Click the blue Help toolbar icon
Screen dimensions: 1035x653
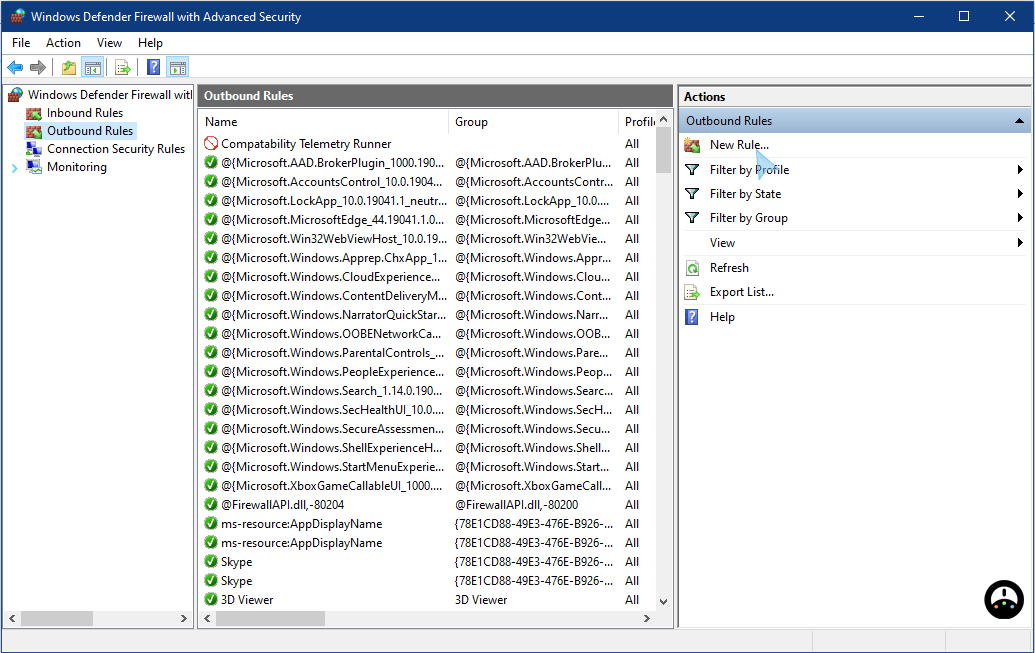pyautogui.click(x=153, y=67)
